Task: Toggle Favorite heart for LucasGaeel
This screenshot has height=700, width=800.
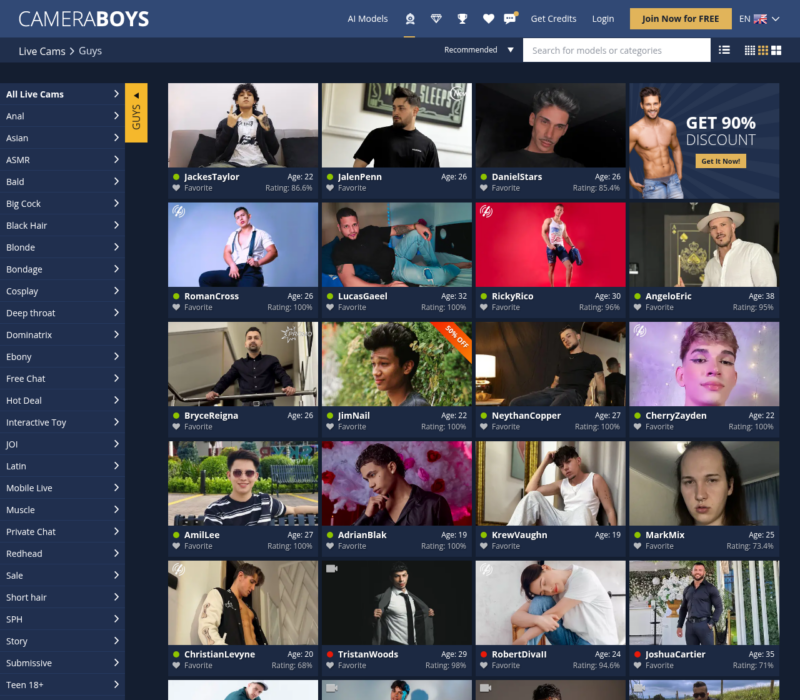Action: [x=331, y=308]
